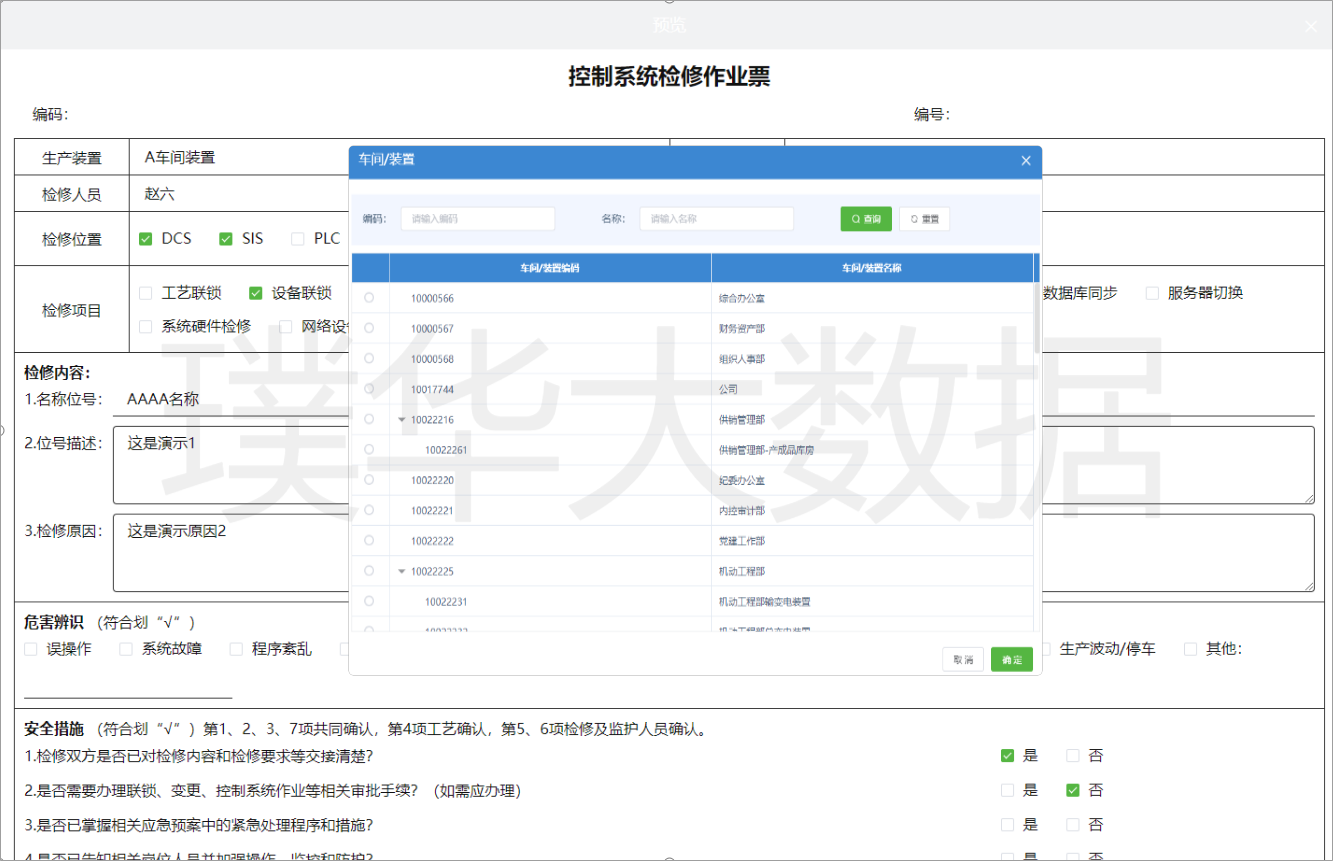Check the 误操作 hazard checkbox
The height and width of the screenshot is (861, 1333).
point(32,649)
